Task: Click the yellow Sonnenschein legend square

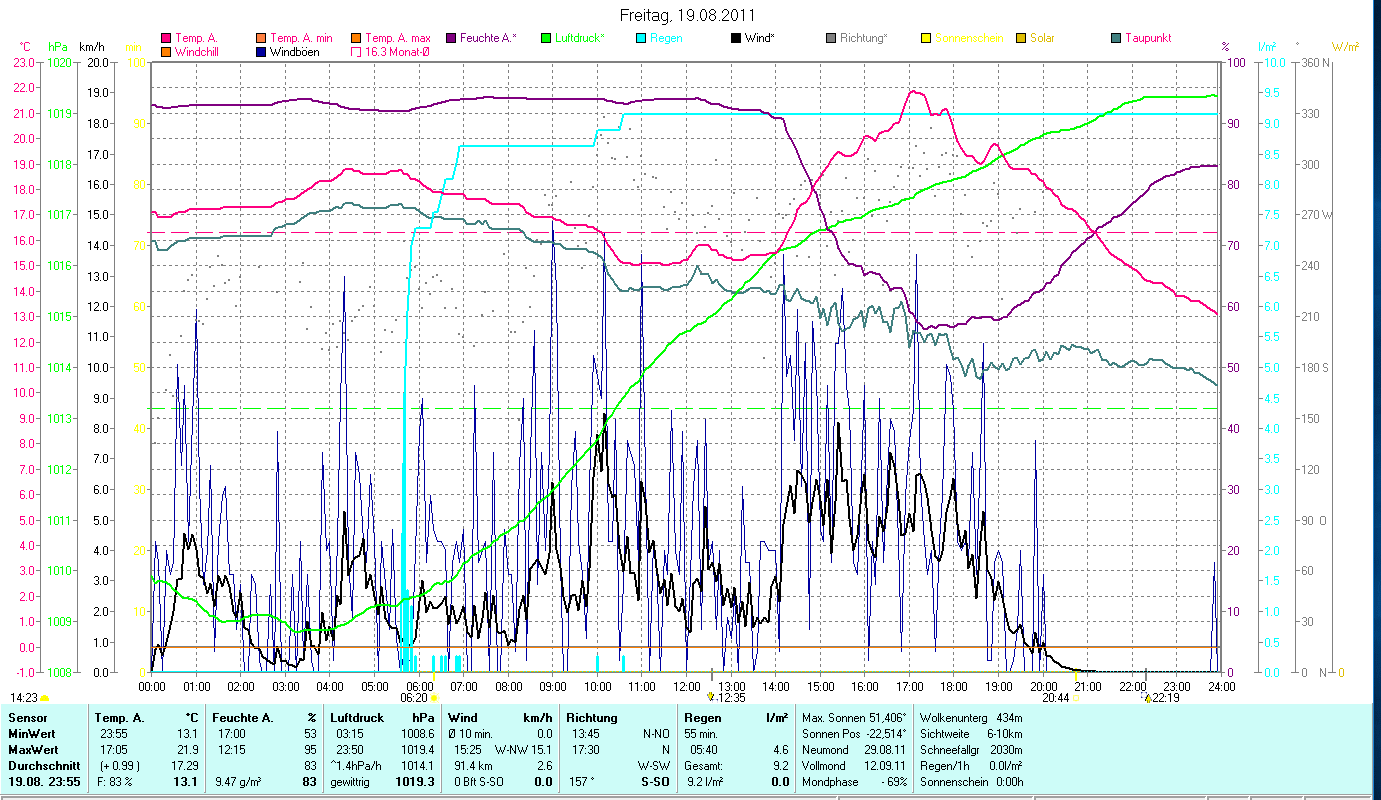Action: coord(926,38)
